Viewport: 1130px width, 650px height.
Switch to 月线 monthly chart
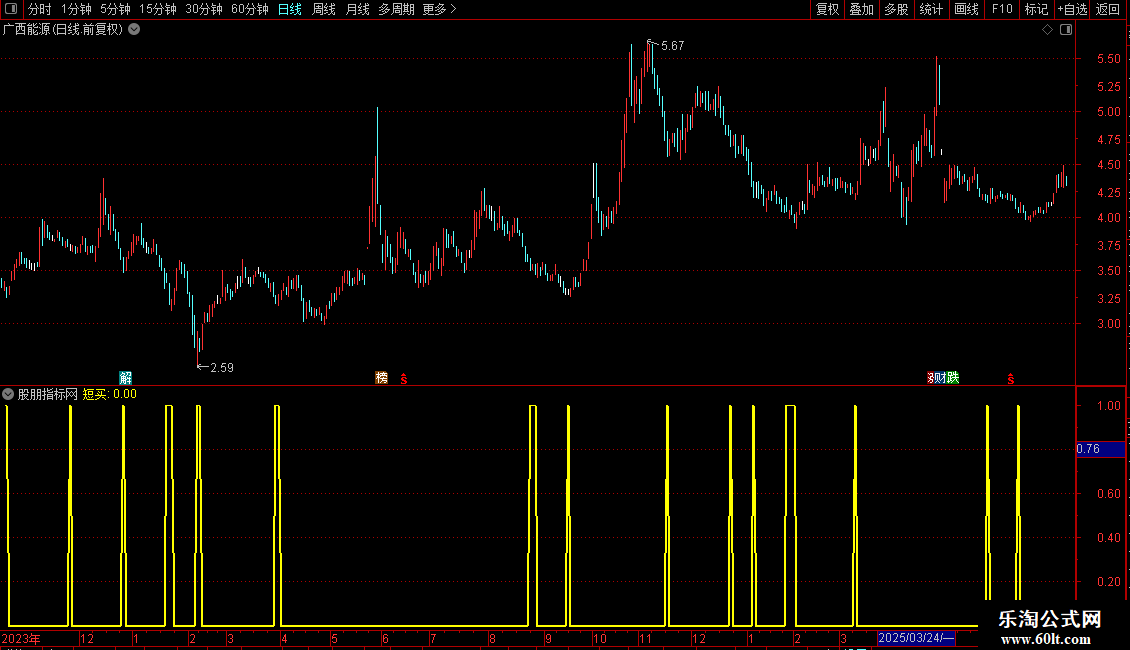pos(357,9)
